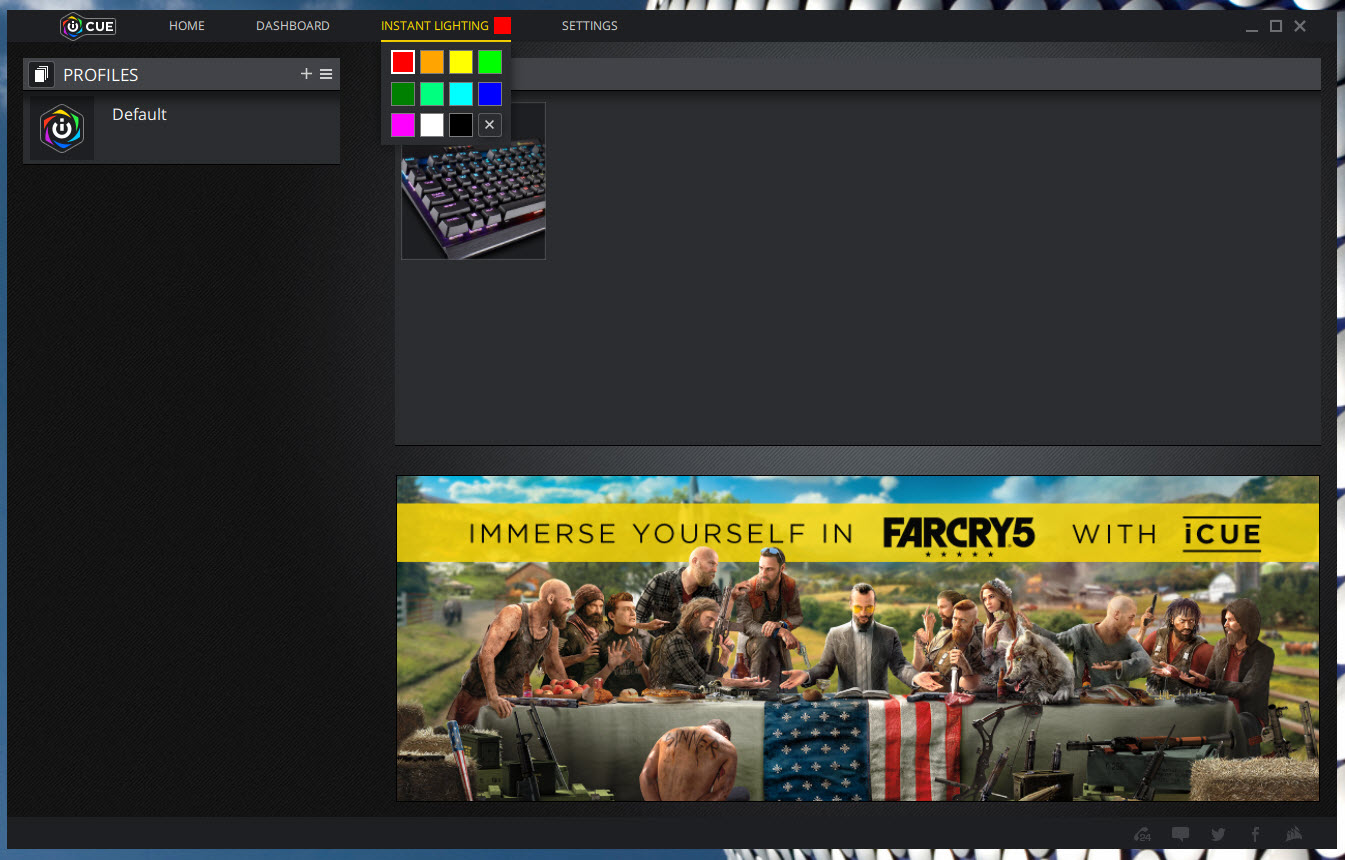Select the dark green lighting swatch

[403, 94]
